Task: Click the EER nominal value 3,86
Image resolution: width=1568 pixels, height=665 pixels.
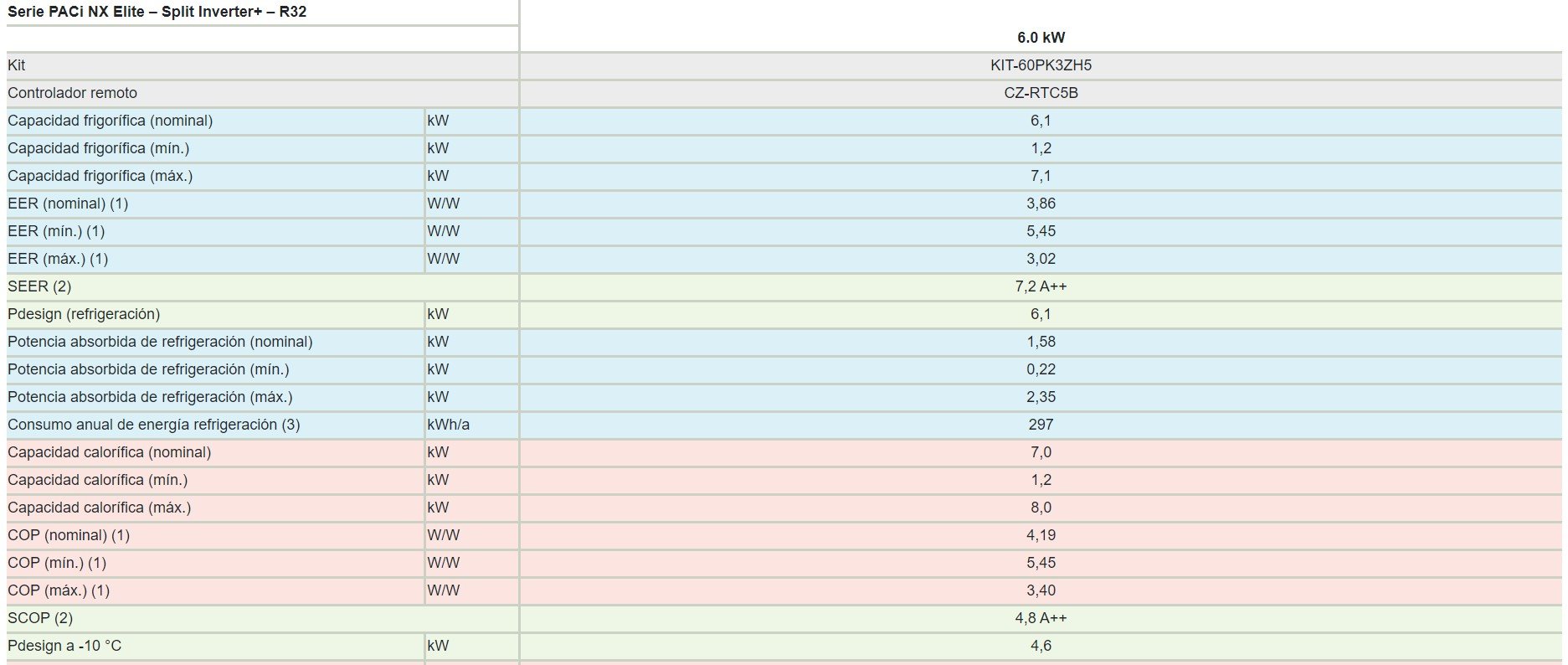Action: (1041, 204)
